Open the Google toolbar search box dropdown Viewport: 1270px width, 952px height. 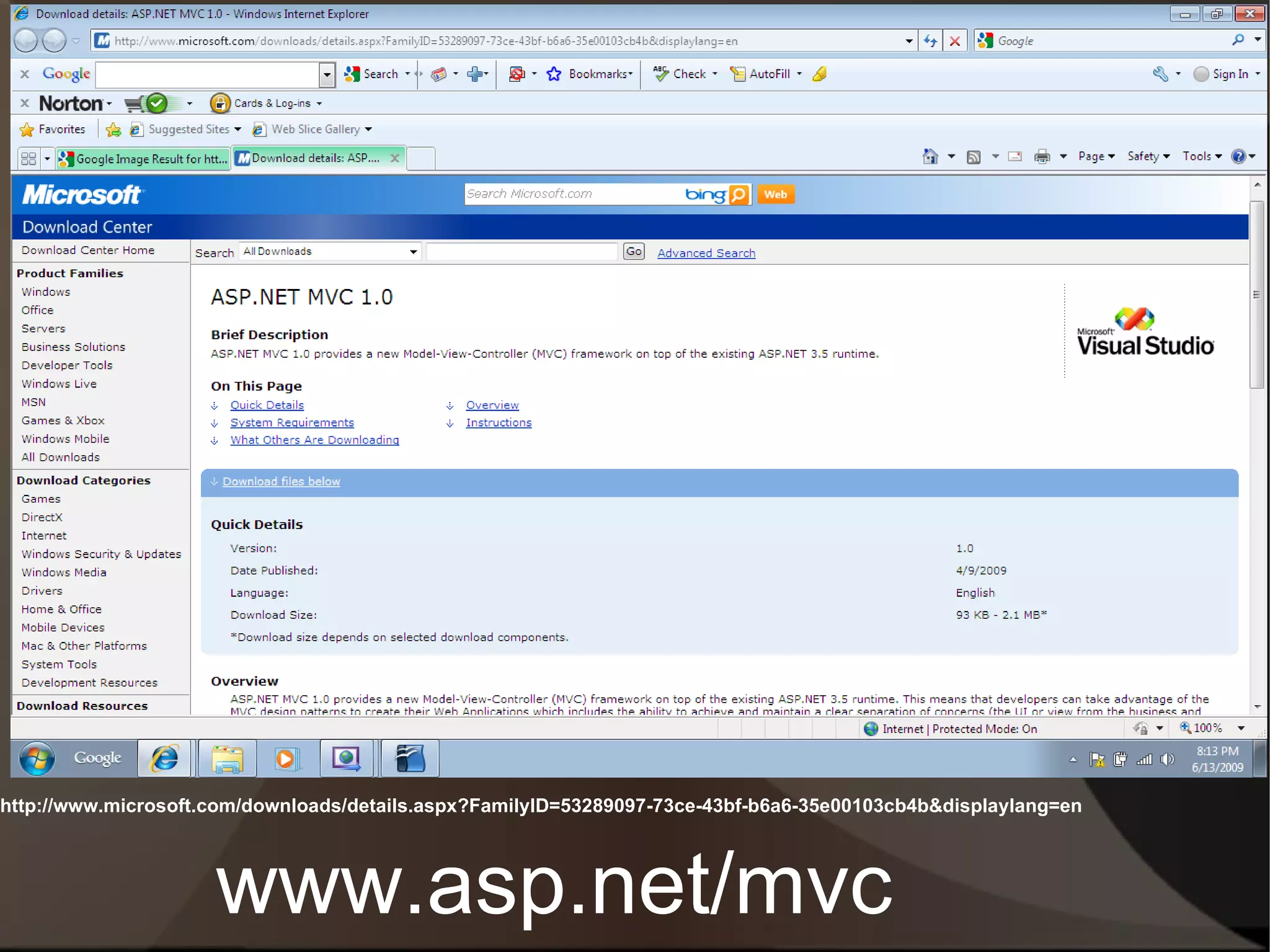[x=327, y=75]
